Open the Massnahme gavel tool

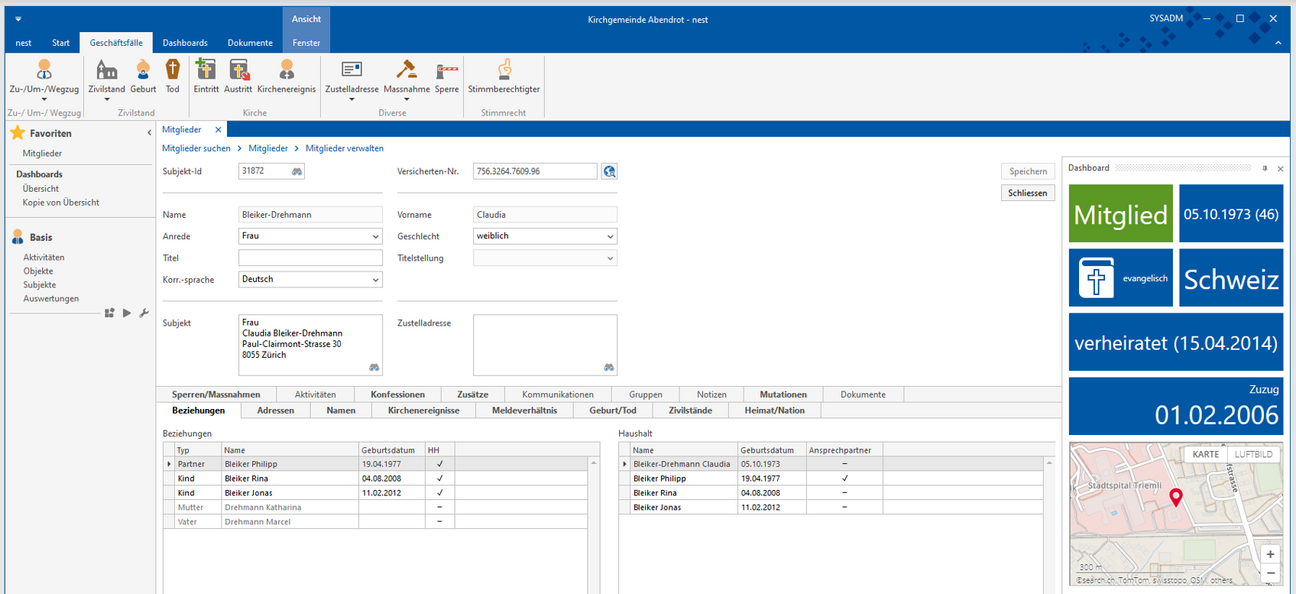point(406,70)
